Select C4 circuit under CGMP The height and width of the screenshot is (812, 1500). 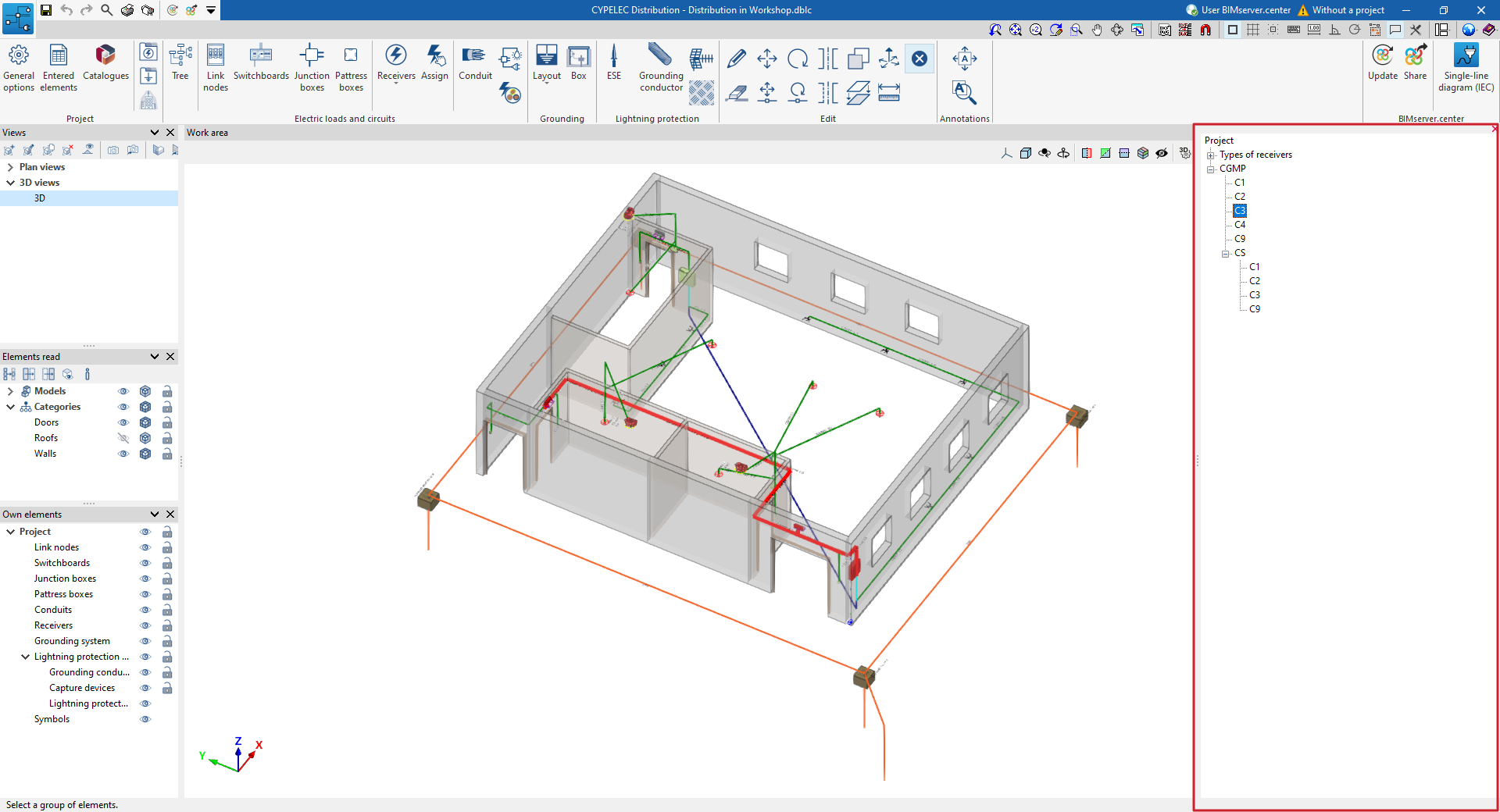(x=1240, y=225)
